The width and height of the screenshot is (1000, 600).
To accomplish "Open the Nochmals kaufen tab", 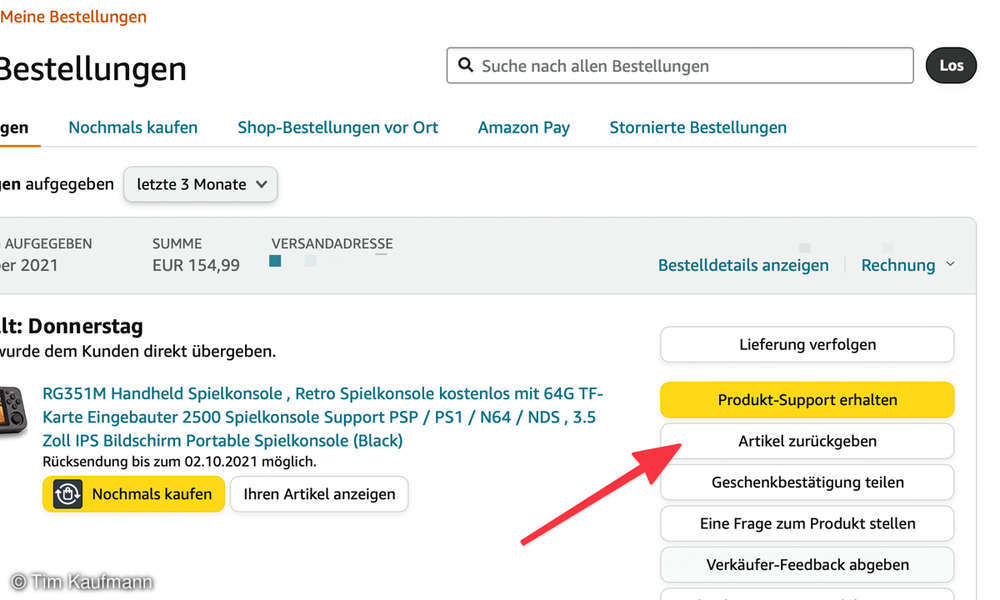I will 132,127.
